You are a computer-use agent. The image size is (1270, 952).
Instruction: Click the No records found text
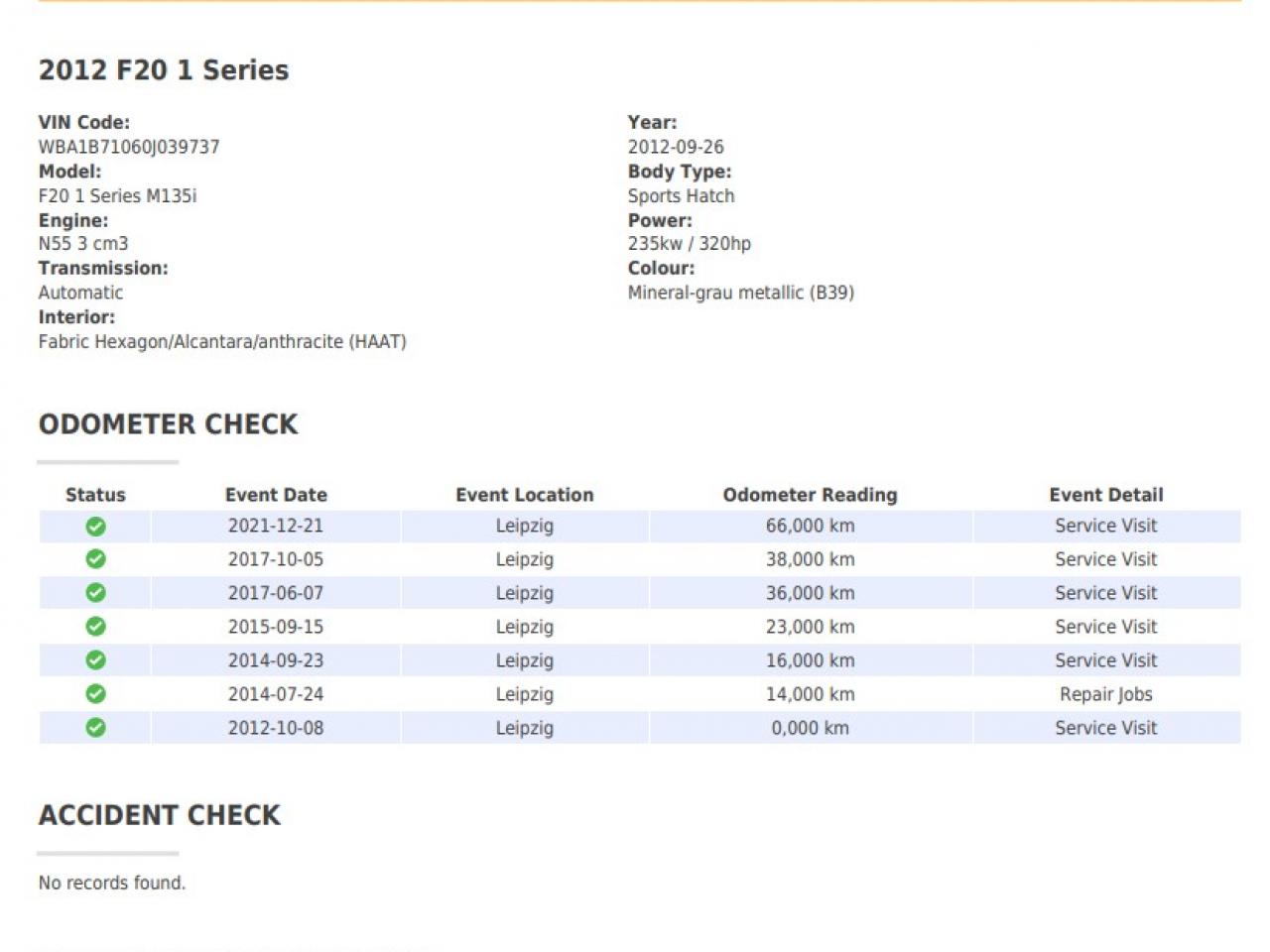[112, 883]
